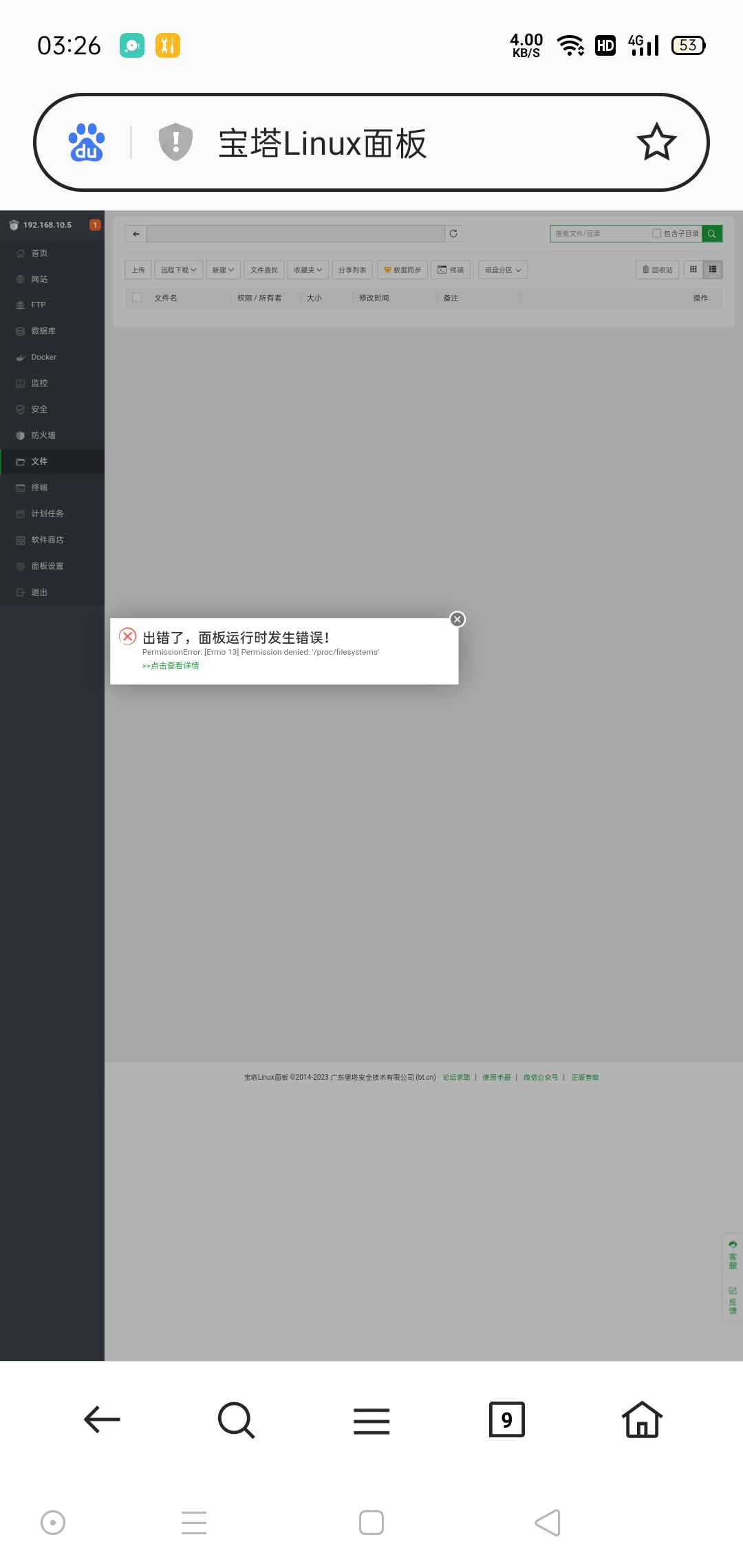The image size is (743, 1568).
Task: Switch to list view
Action: [x=713, y=270]
